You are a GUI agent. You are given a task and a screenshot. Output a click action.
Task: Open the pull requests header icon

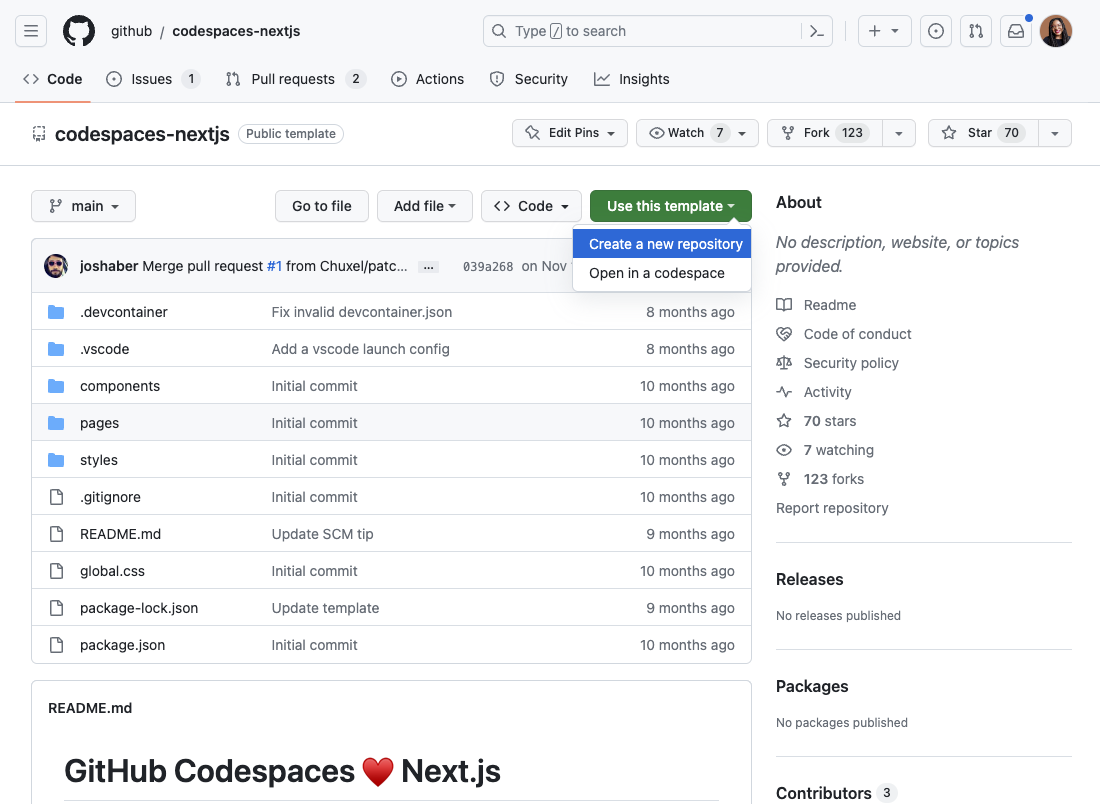(976, 31)
